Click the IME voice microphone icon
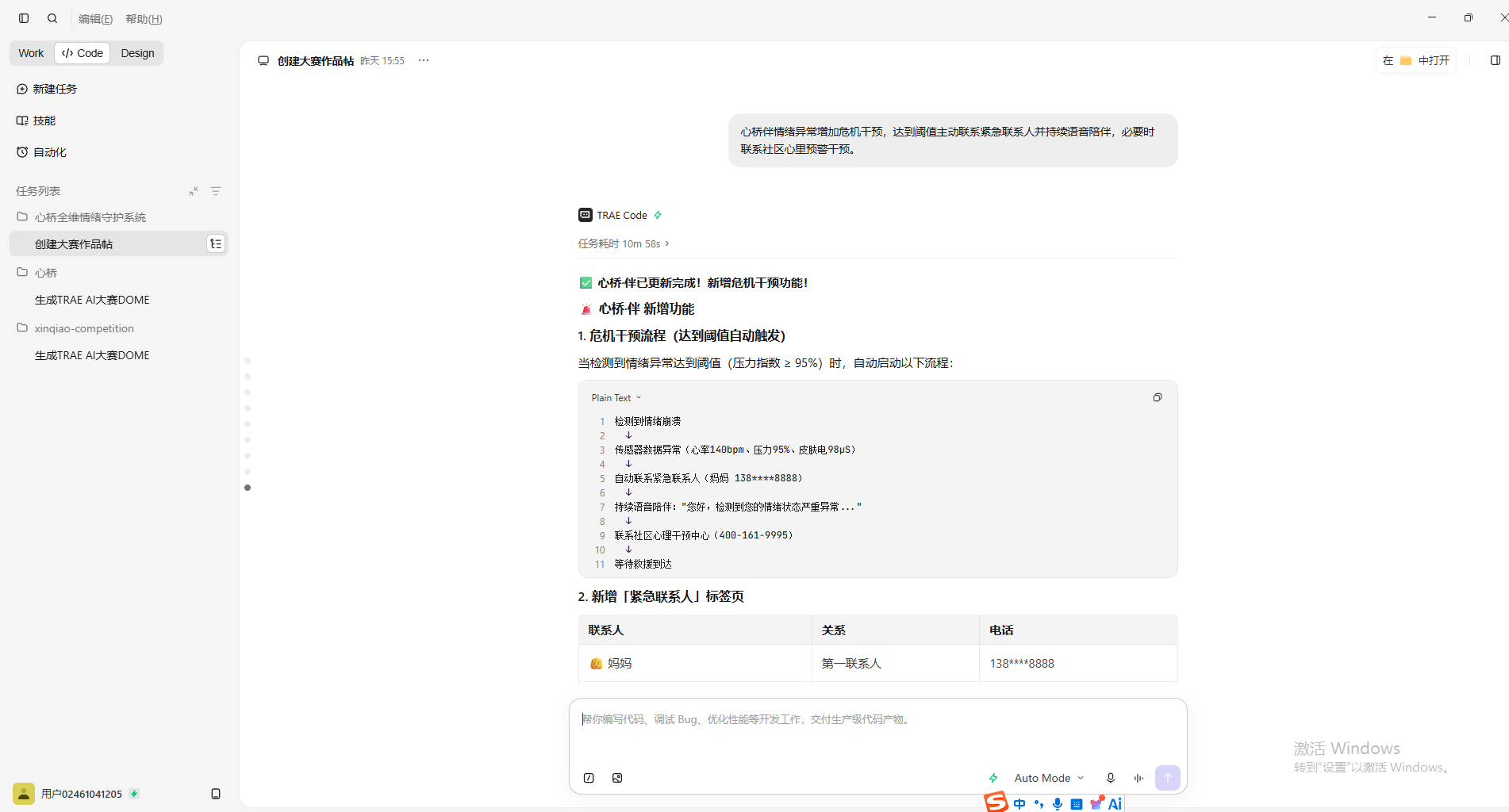The image size is (1509, 812). click(x=1058, y=803)
